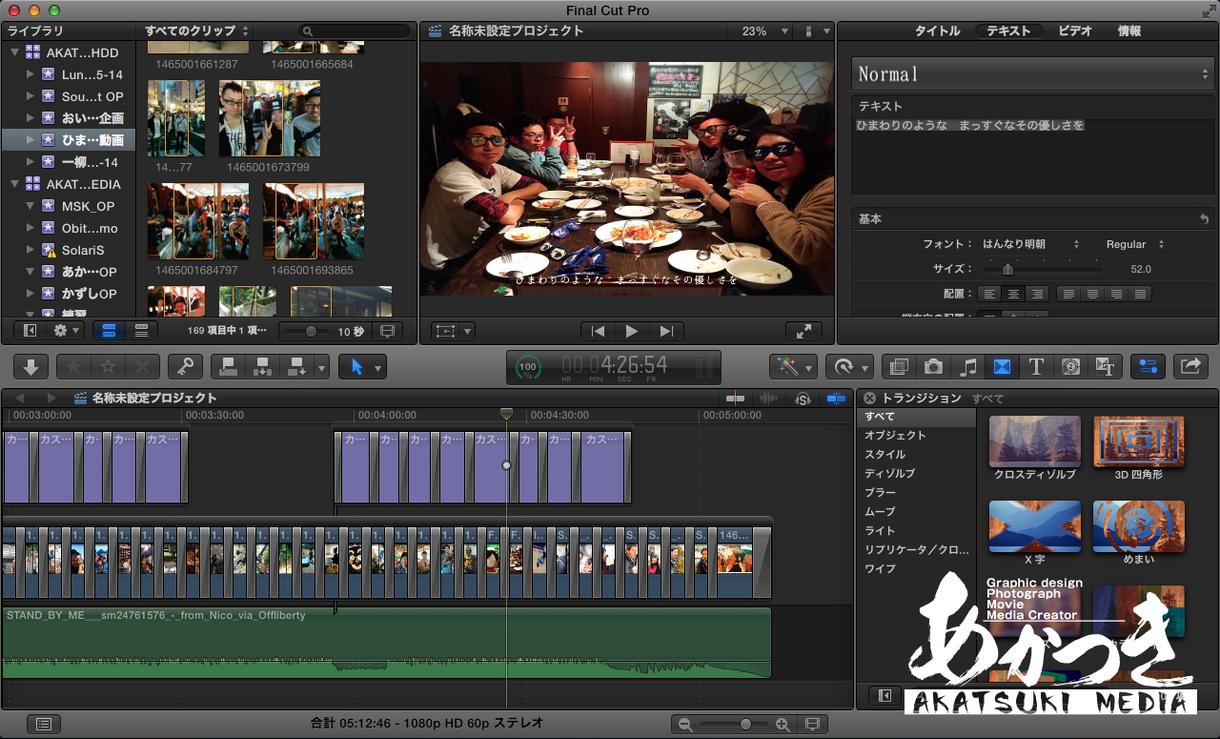Open the 23% viewer zoom dropdown
This screenshot has height=739, width=1220.
[x=765, y=31]
